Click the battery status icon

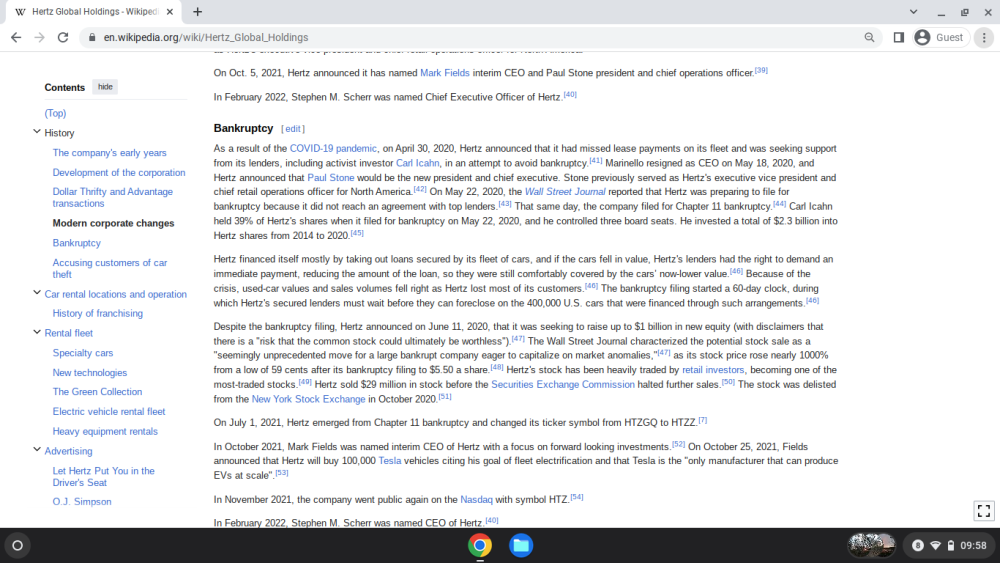pyautogui.click(x=951, y=545)
